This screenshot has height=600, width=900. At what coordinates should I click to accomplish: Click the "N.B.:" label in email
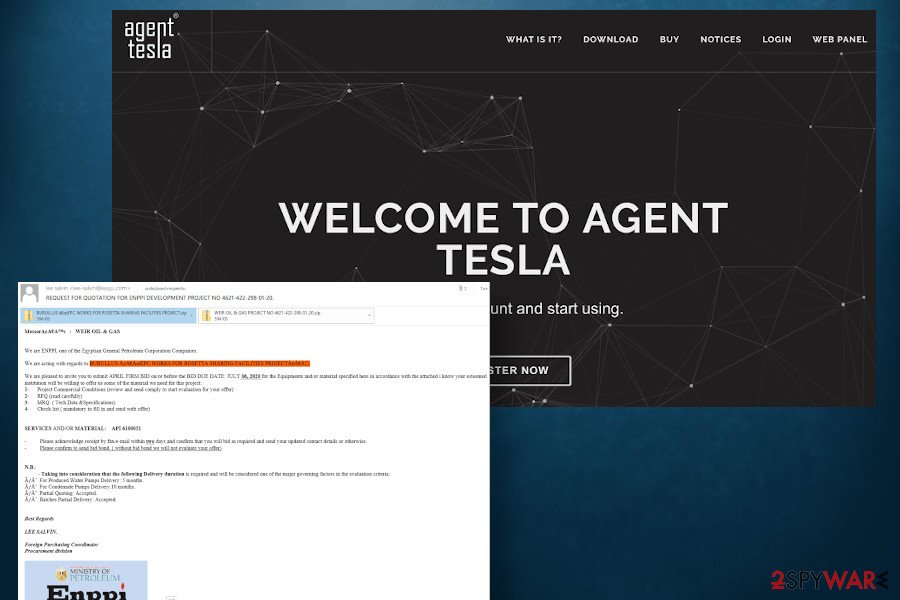click(30, 467)
